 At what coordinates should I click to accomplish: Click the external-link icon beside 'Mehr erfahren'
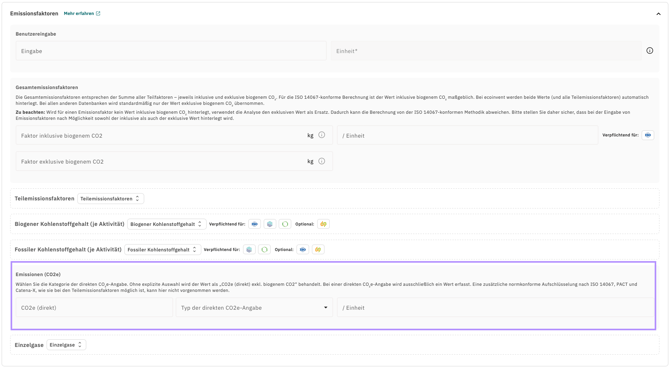98,14
